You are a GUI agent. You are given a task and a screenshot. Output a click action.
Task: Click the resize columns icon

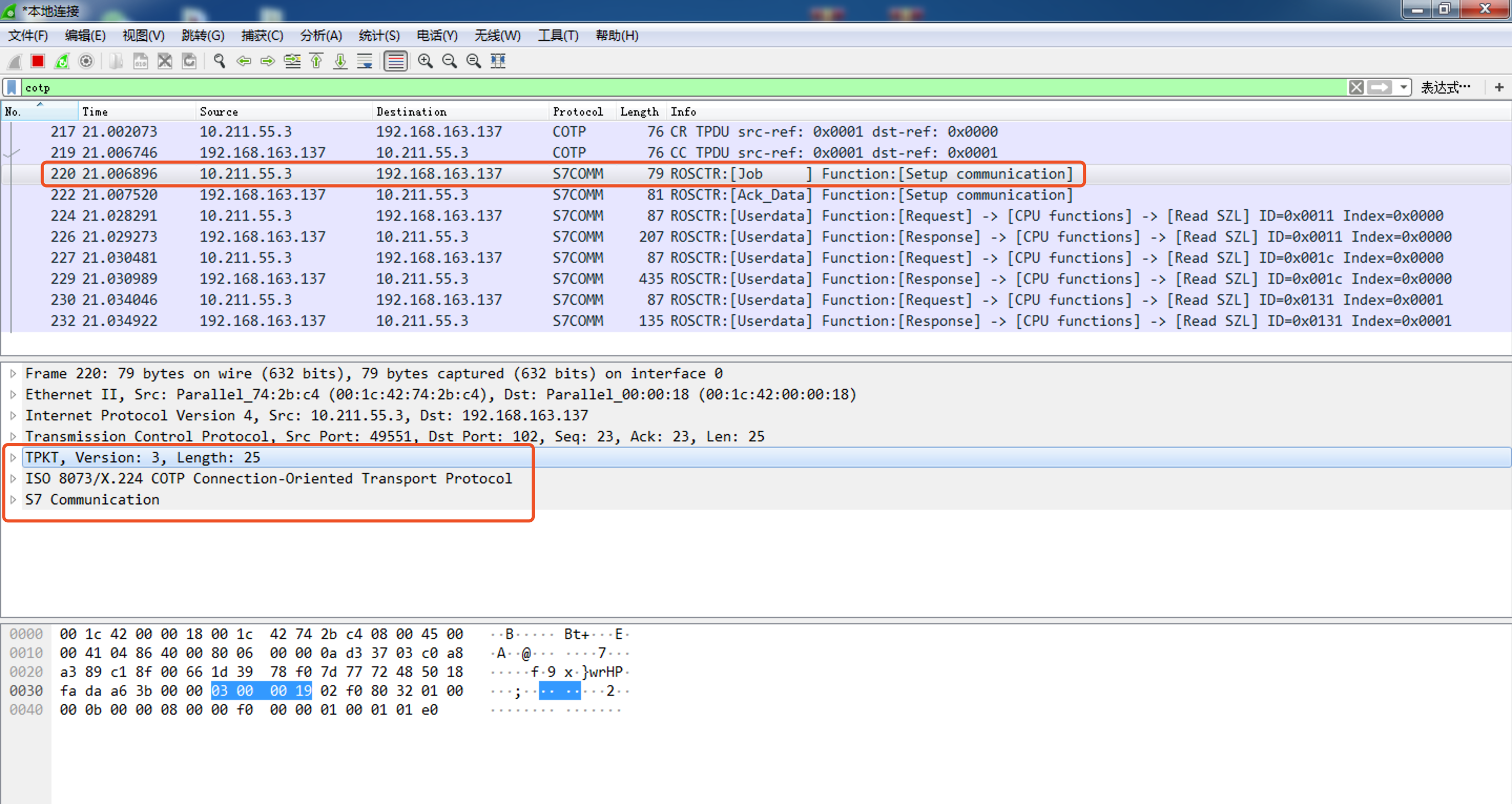(x=499, y=61)
